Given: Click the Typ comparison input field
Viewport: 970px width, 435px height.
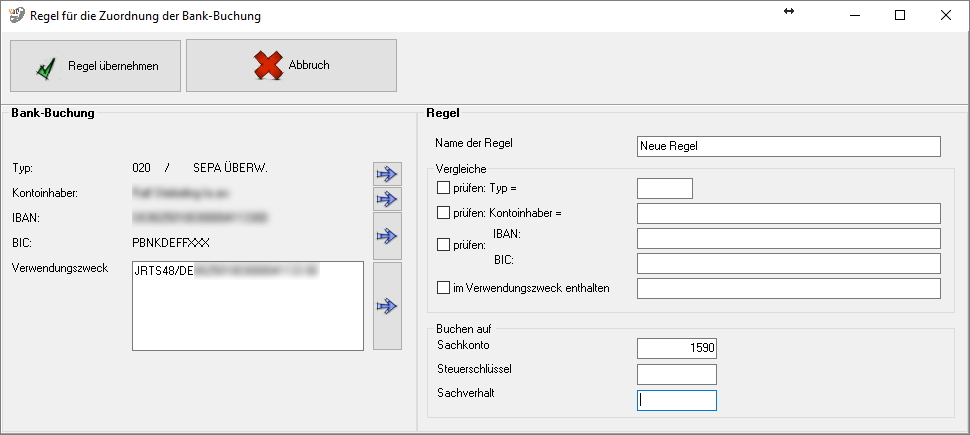Looking at the screenshot, I should [x=664, y=188].
